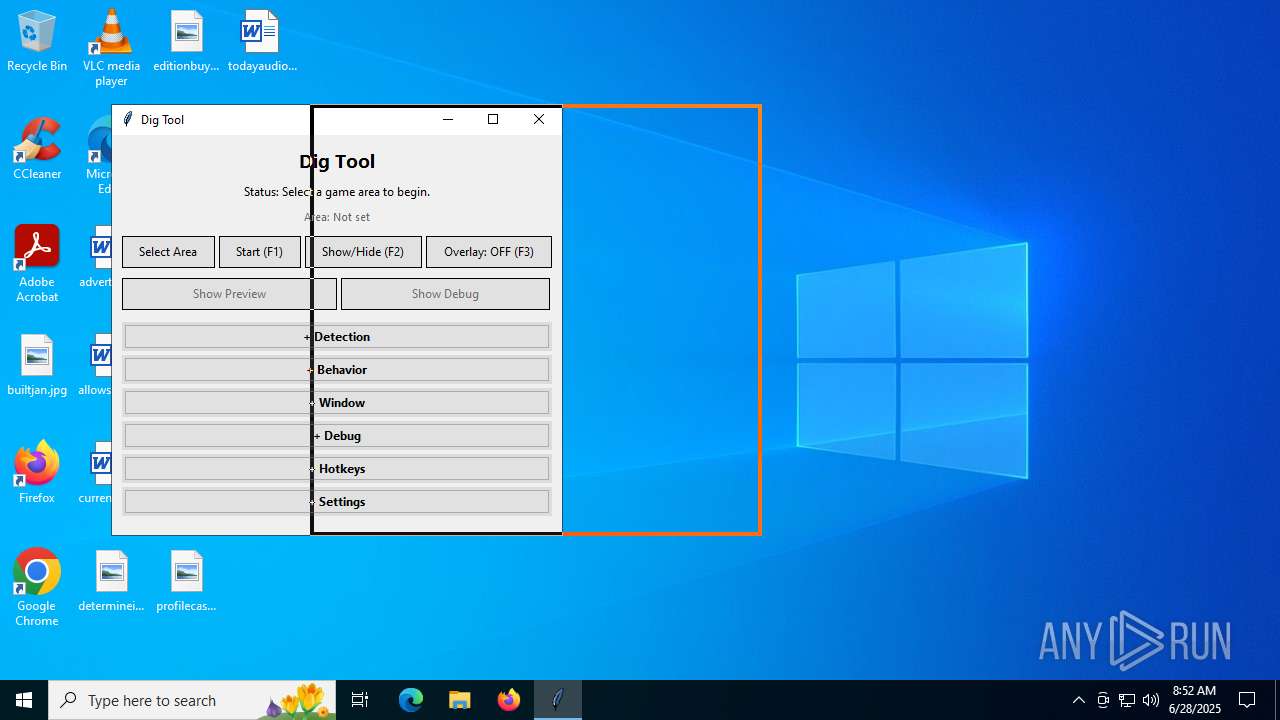Launch Microsoft Edge from the taskbar
The image size is (1280, 720).
pos(411,700)
